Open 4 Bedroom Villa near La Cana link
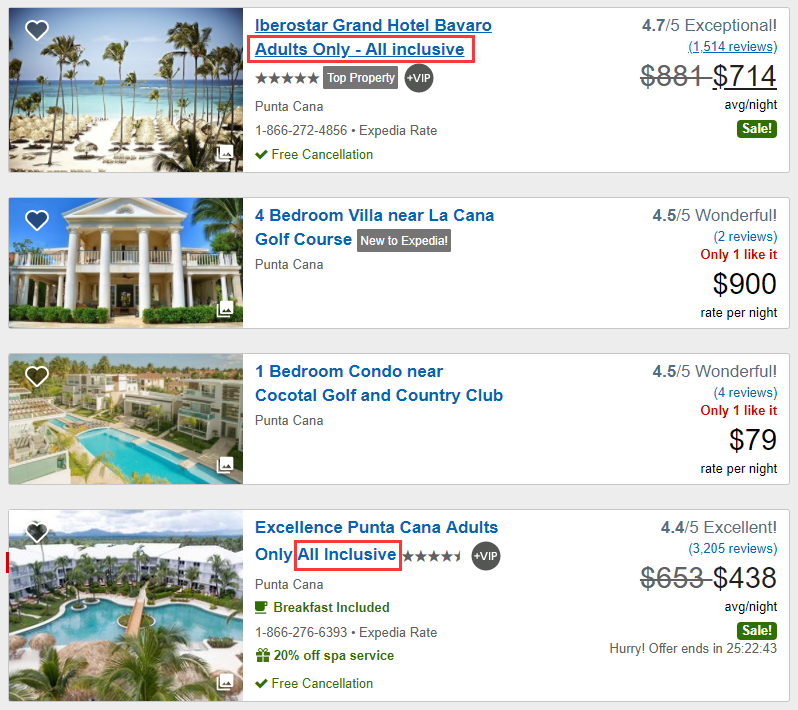 pyautogui.click(x=374, y=215)
